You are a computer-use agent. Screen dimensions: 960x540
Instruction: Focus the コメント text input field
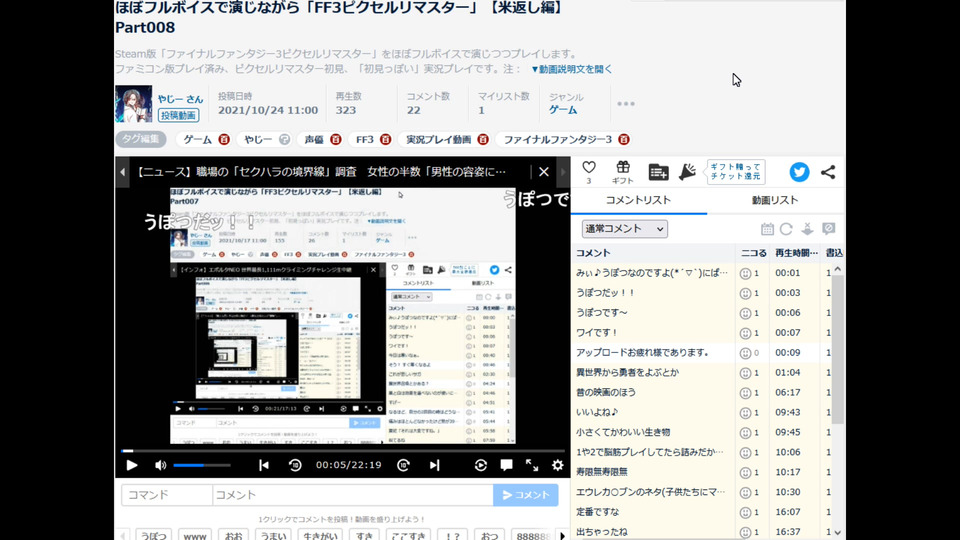click(353, 495)
